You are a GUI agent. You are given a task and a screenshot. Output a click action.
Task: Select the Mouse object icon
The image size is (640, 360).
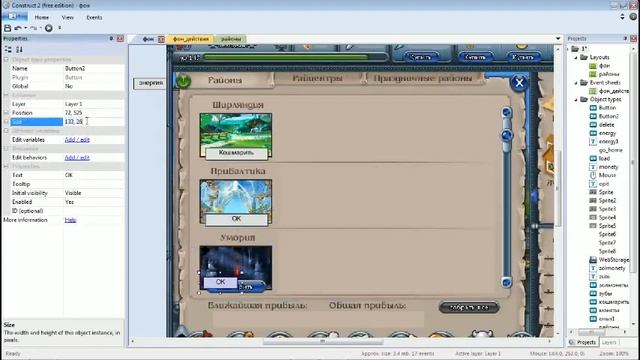(593, 175)
